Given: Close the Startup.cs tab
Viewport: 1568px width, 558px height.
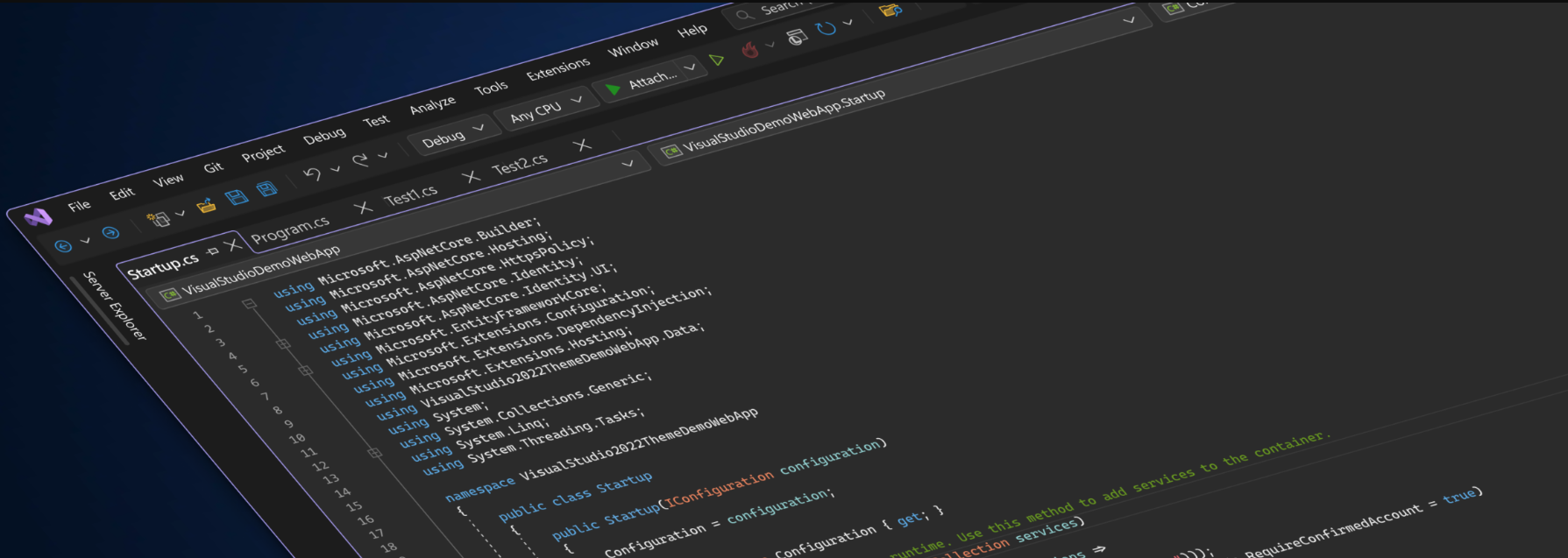Looking at the screenshot, I should [232, 245].
